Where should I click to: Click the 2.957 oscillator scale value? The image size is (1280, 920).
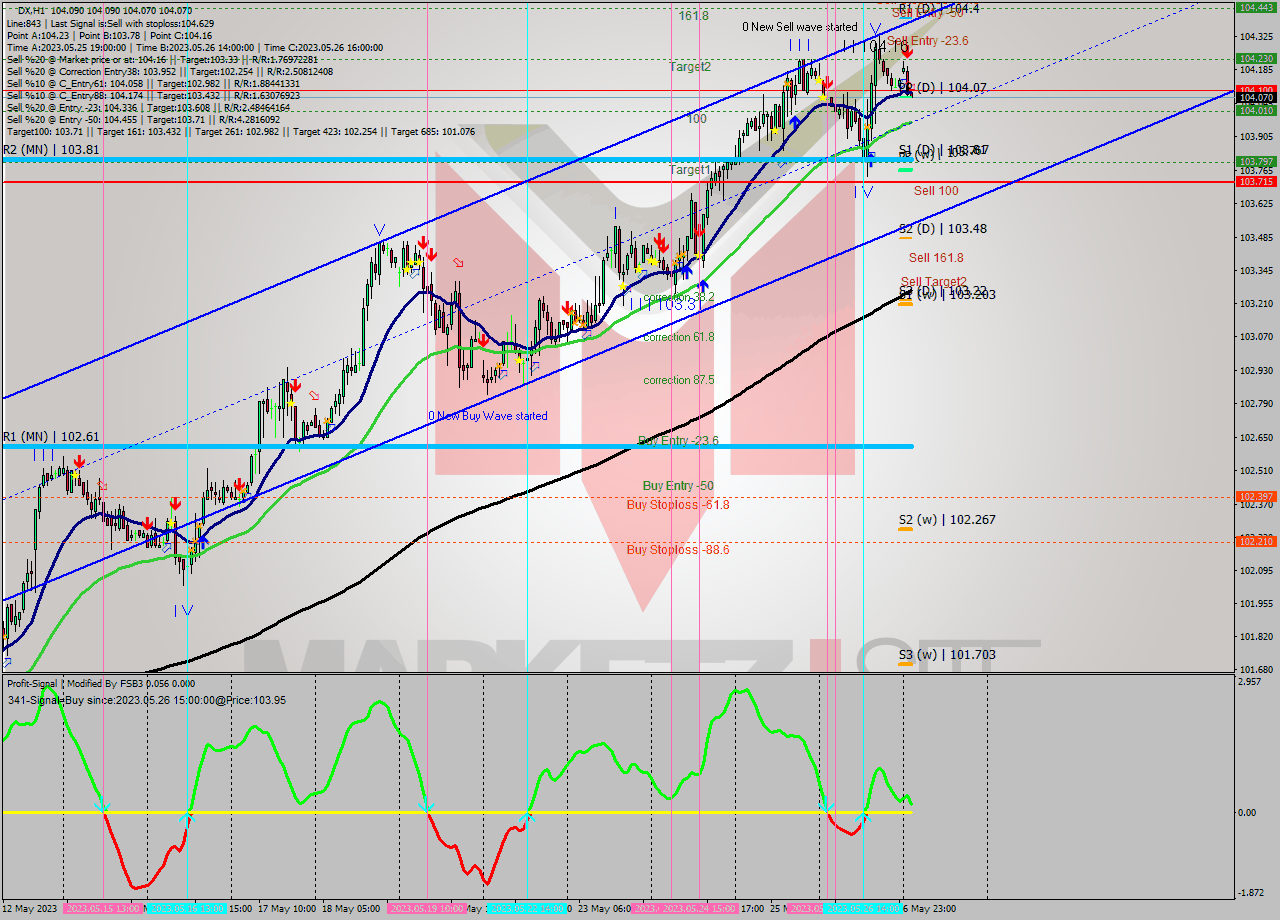pyautogui.click(x=1251, y=682)
